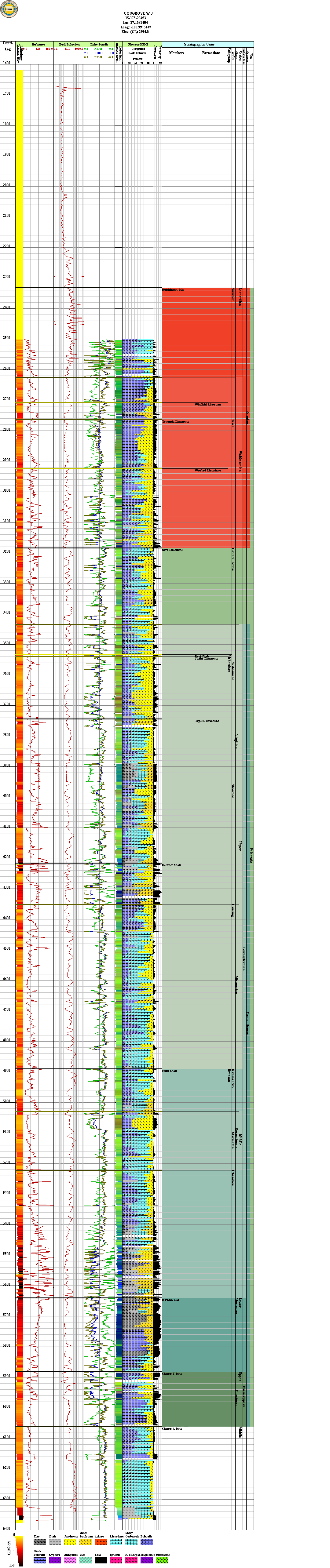The height and width of the screenshot is (1568, 330).
Task: Click the Depth Log column header
Action: tap(8, 46)
